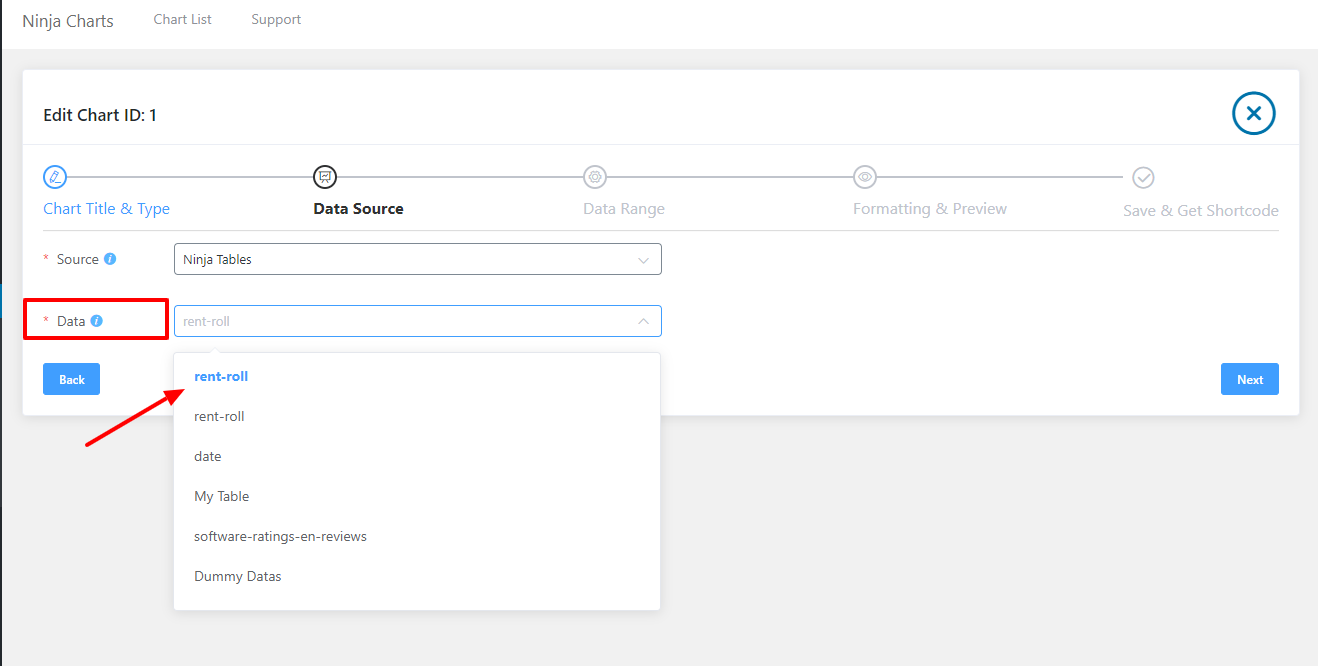The height and width of the screenshot is (666, 1318).
Task: Select the highlighted rent-roll option
Action: (220, 375)
